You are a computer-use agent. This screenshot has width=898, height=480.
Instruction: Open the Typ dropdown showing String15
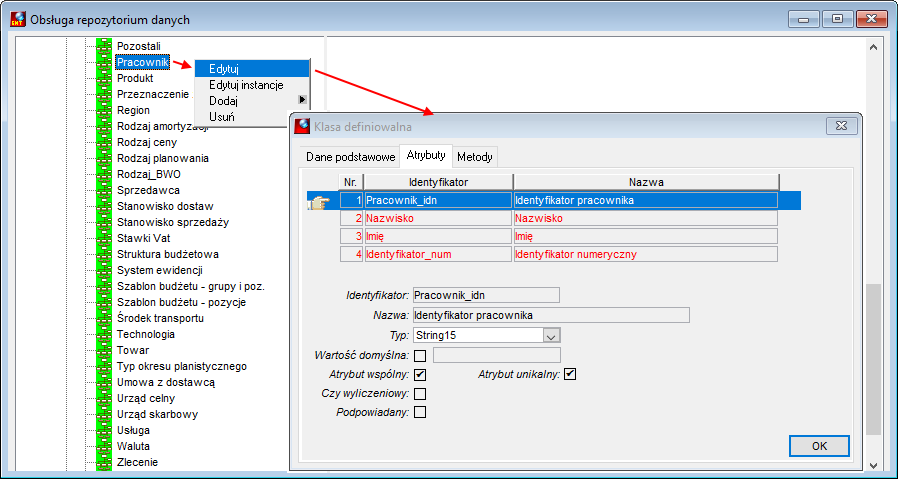(x=552, y=335)
